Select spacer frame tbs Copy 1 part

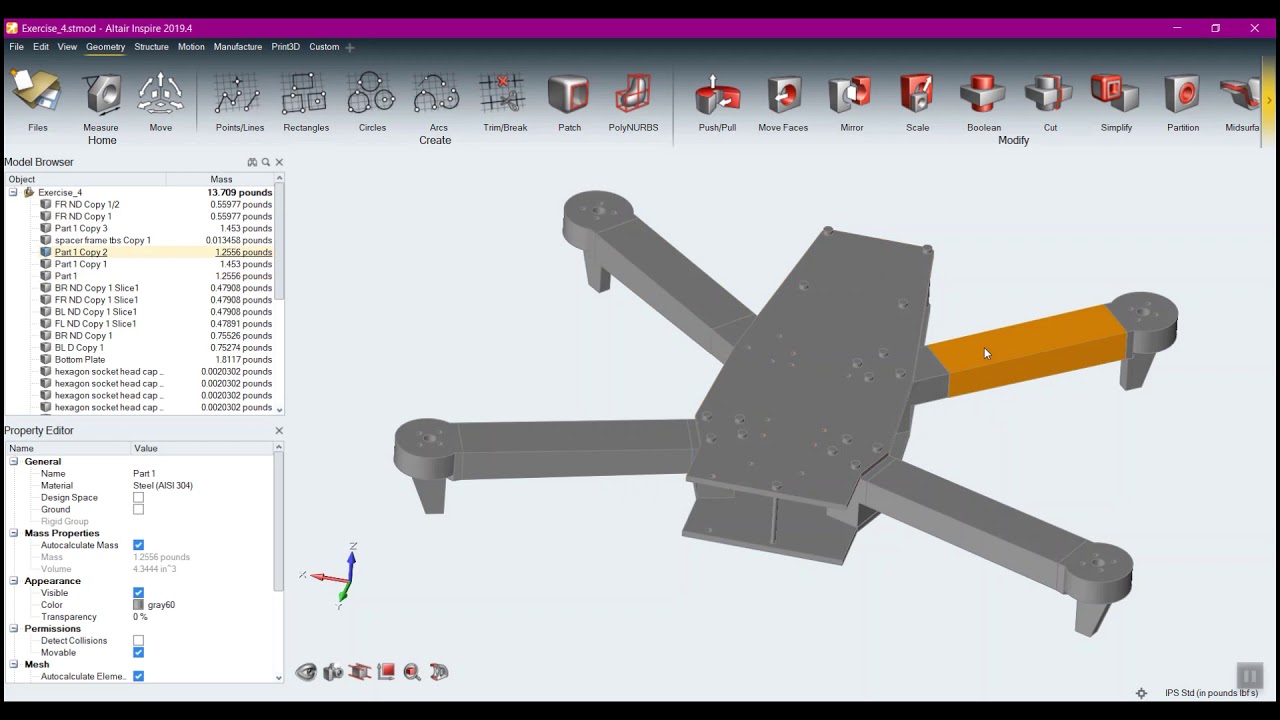click(103, 240)
